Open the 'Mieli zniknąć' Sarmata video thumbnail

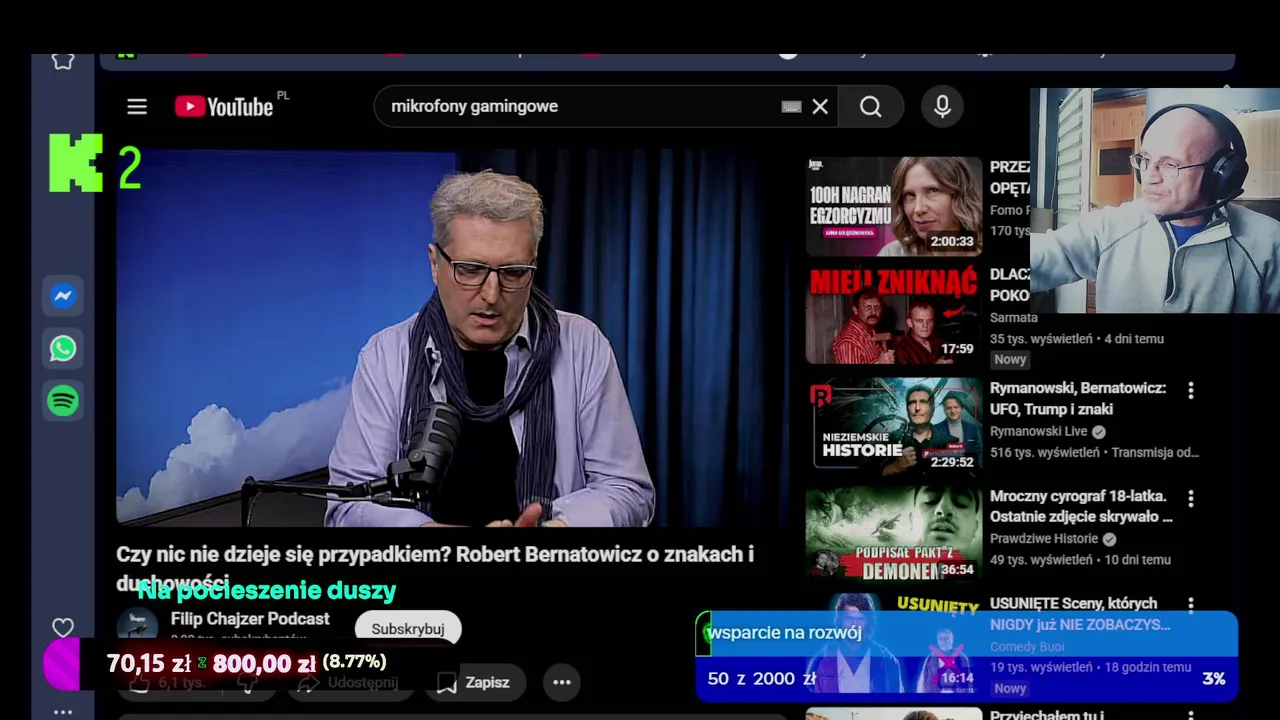[x=894, y=314]
